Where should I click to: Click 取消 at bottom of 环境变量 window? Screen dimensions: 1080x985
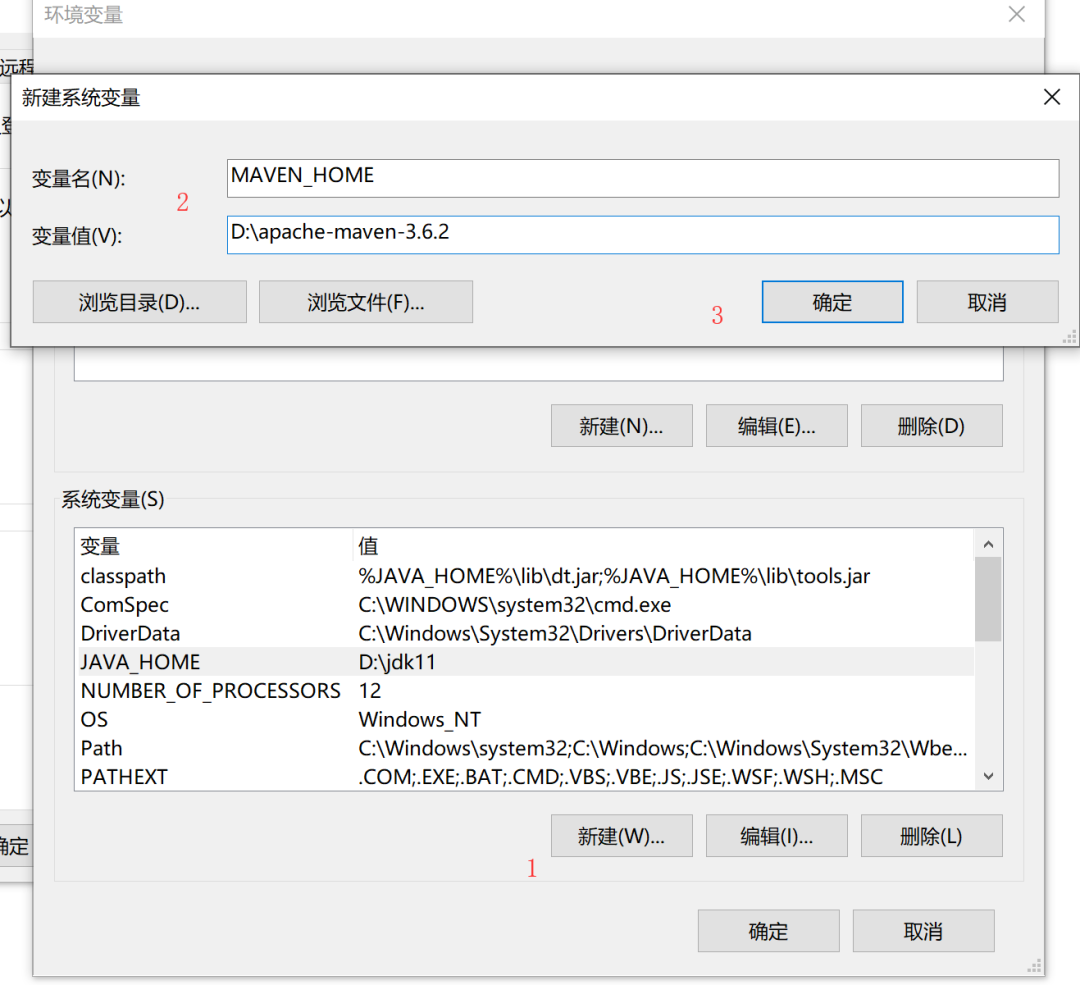(923, 931)
